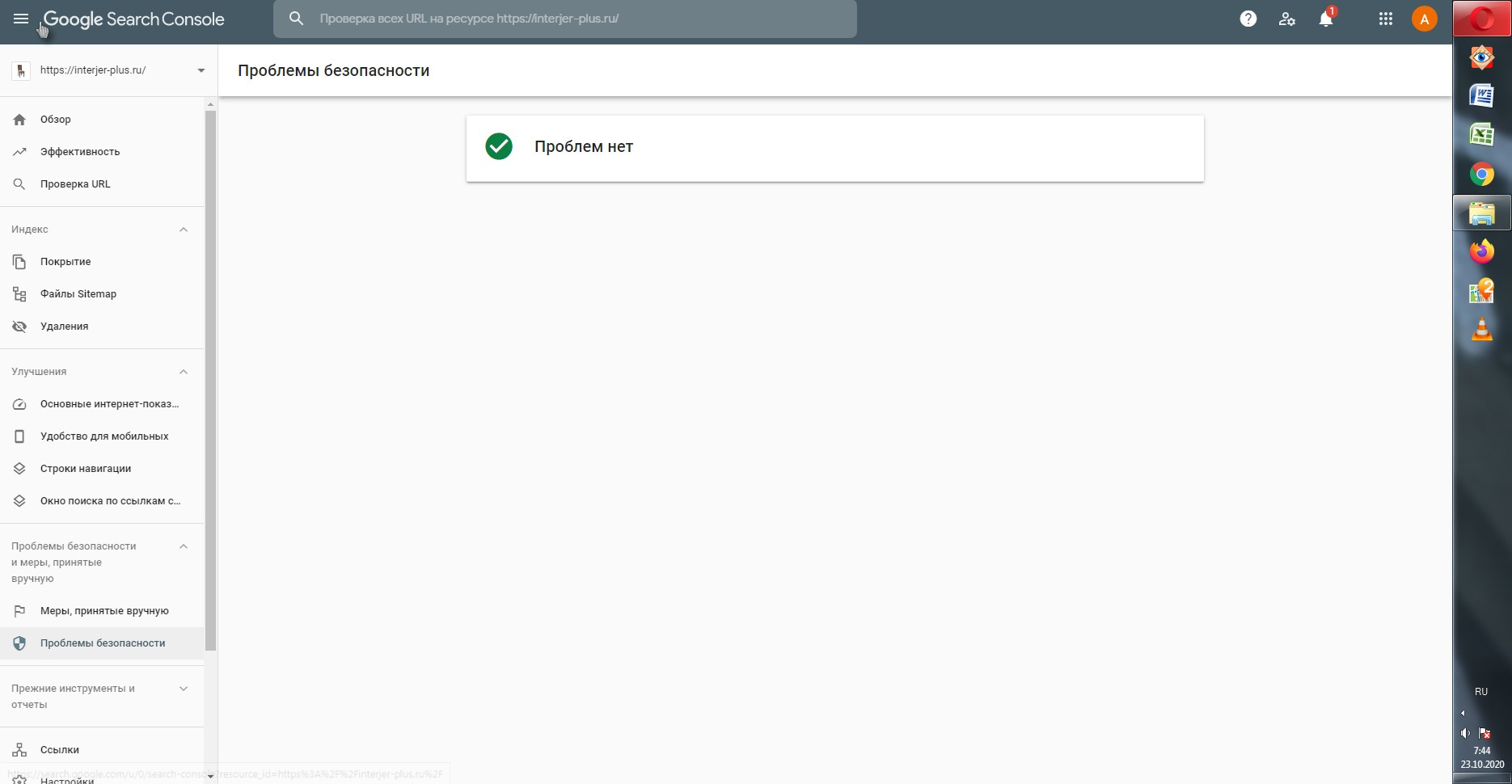This screenshot has width=1512, height=784.
Task: Click the clock 7:44 in tray
Action: tap(1482, 751)
